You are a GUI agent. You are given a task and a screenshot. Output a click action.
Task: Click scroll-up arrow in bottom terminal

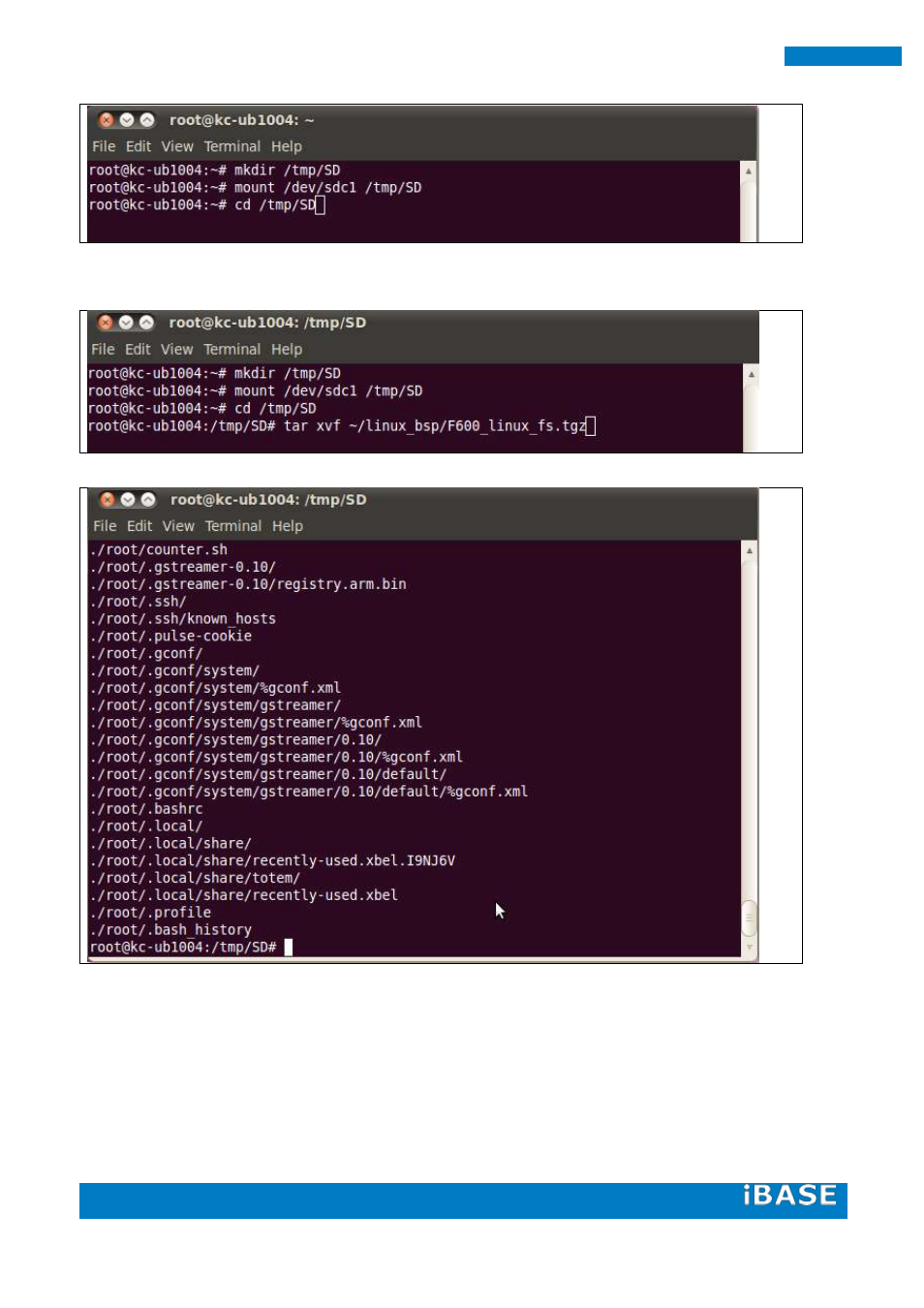pyautogui.click(x=749, y=550)
